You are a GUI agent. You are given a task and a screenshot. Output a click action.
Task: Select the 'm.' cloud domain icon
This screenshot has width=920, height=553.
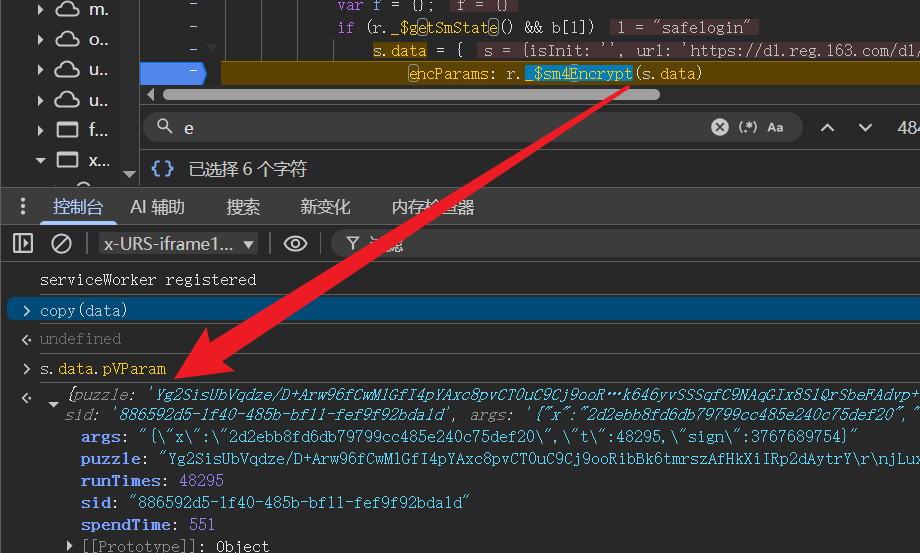coord(67,9)
